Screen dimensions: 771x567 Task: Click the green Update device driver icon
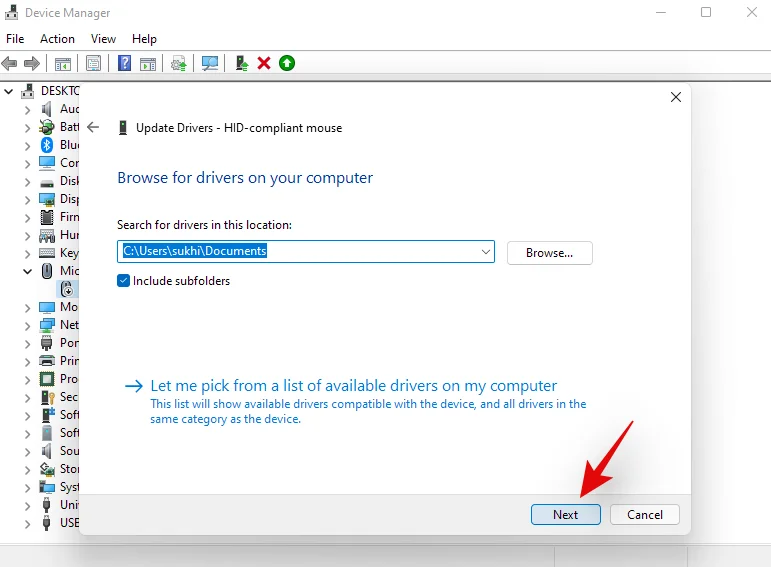[287, 63]
